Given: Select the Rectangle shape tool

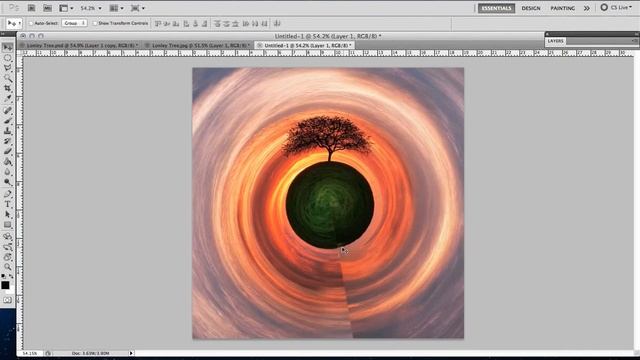Looking at the screenshot, I should coord(7,224).
